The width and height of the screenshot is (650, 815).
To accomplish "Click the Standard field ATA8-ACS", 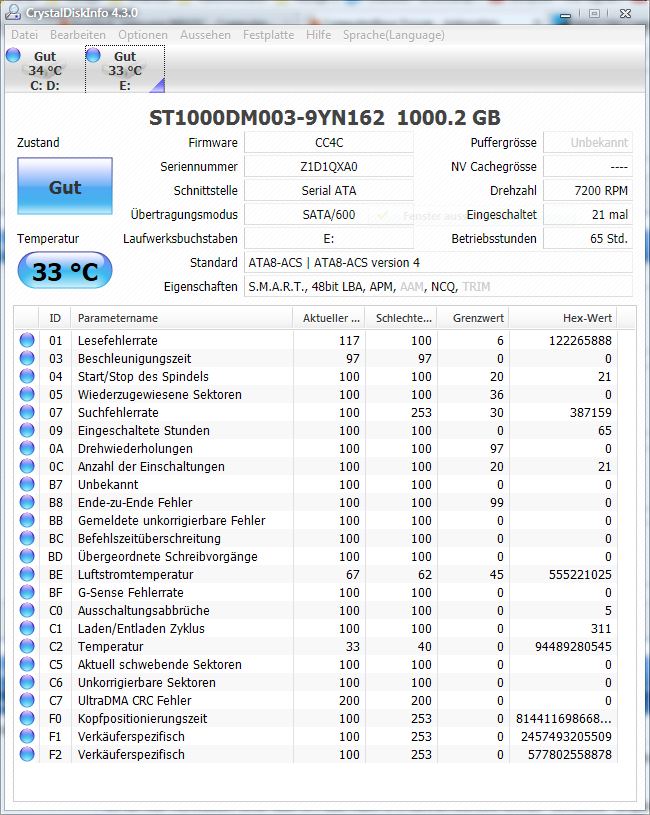I will point(439,262).
